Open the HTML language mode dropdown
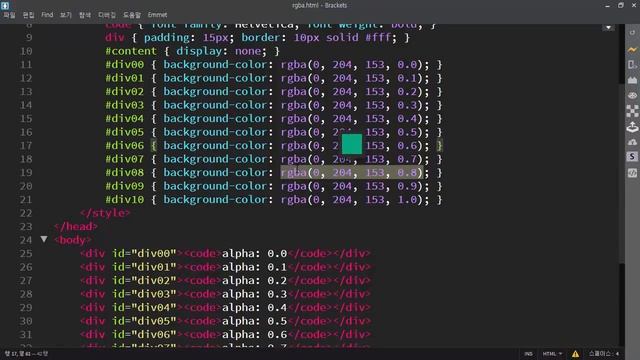 pos(552,354)
